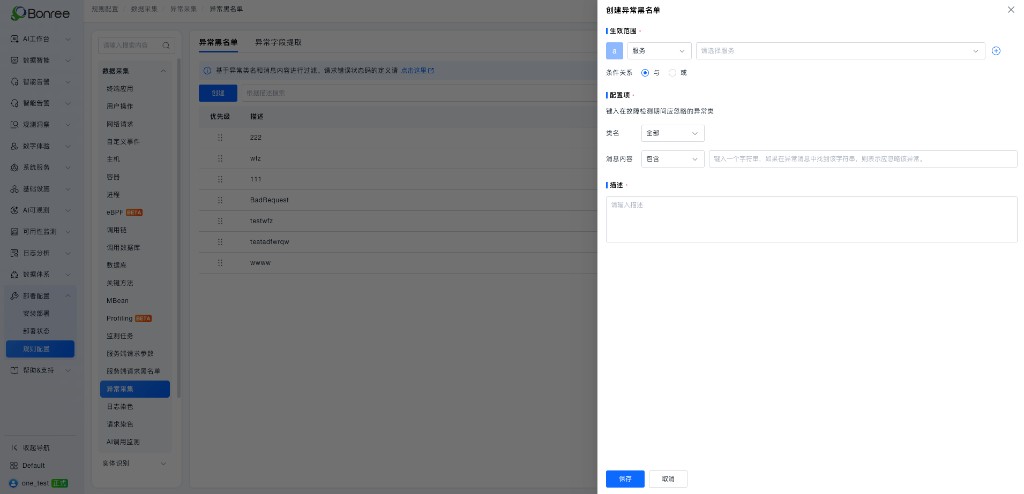Click the 描述 description textarea
The width and height of the screenshot is (1024, 494).
(x=812, y=220)
